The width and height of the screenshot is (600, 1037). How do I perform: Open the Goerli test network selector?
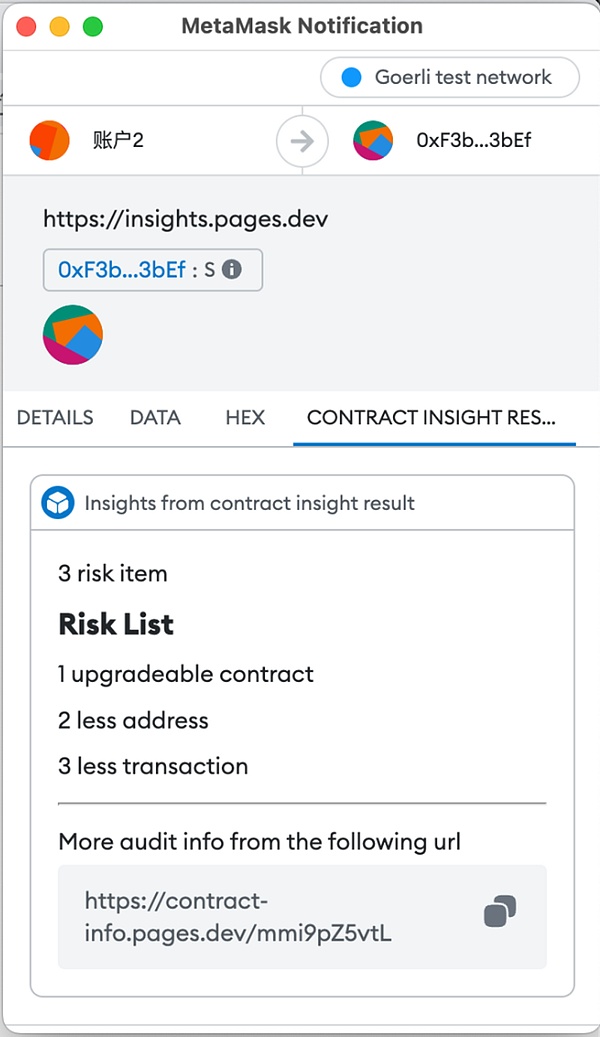tap(450, 77)
